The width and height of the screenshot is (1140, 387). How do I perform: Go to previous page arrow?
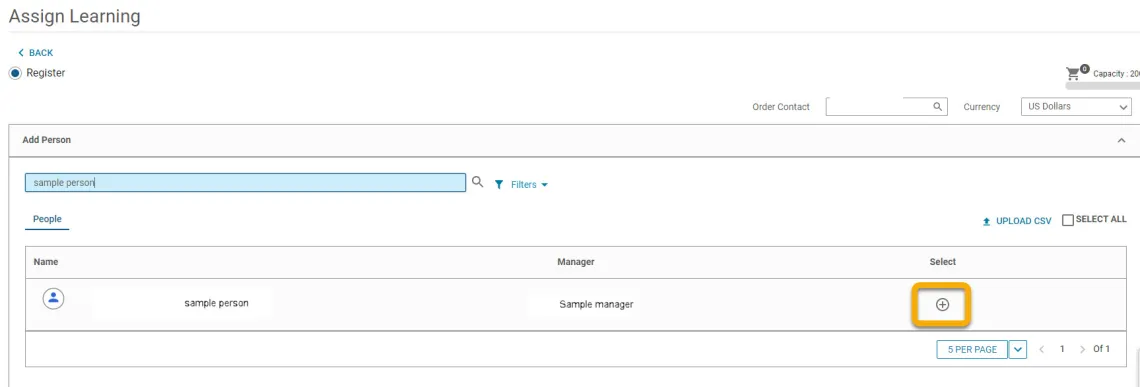[x=1042, y=350]
